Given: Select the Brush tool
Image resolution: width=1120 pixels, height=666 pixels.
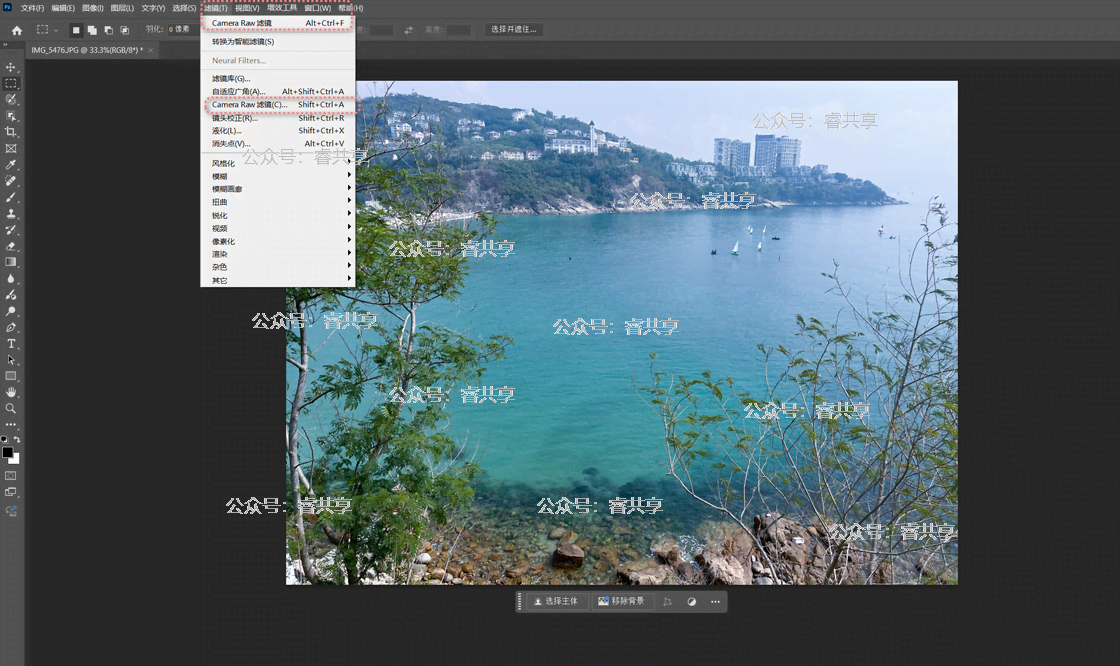Looking at the screenshot, I should click(x=11, y=197).
